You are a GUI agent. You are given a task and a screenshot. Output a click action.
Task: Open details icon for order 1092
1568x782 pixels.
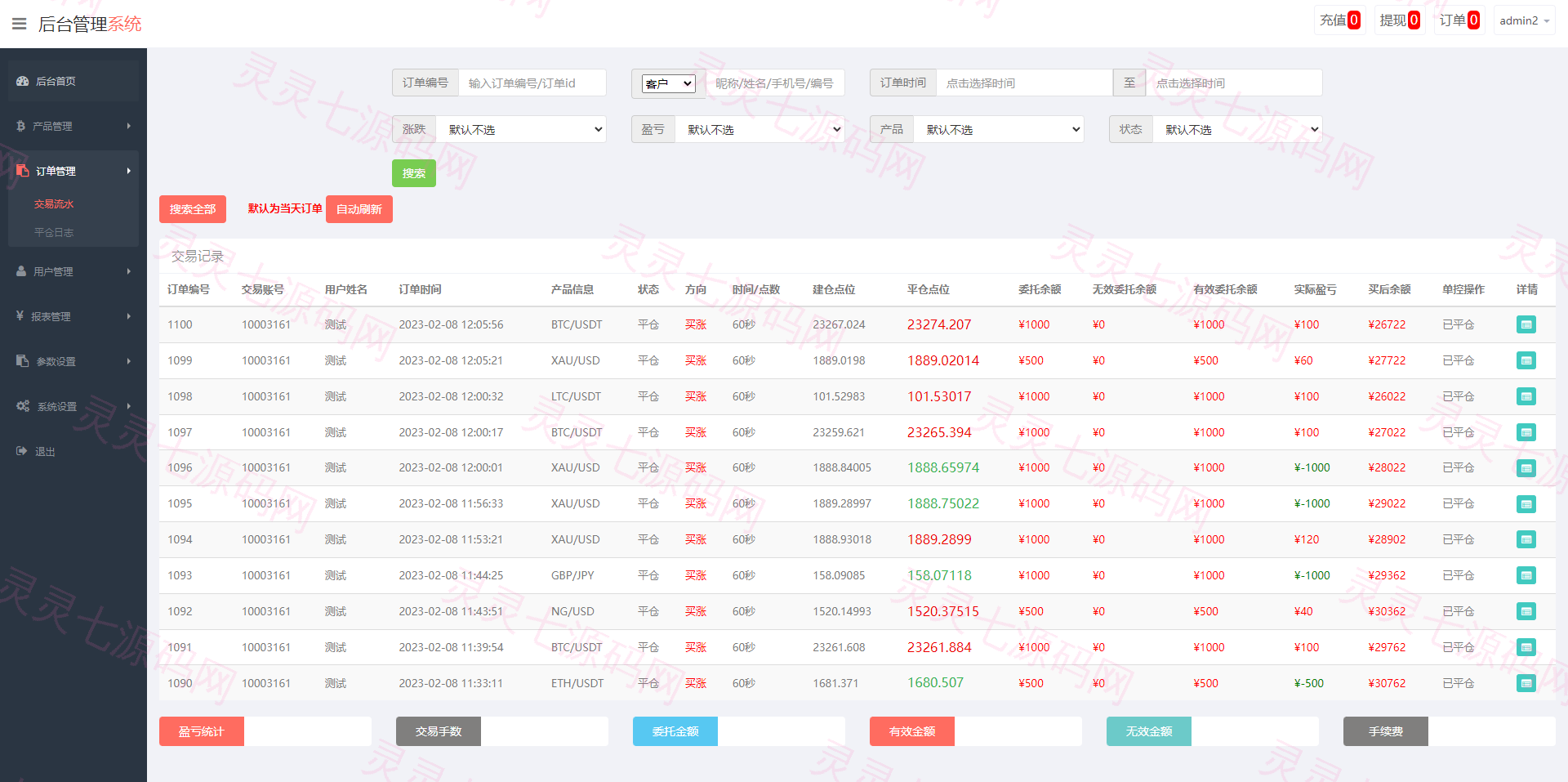[1526, 611]
